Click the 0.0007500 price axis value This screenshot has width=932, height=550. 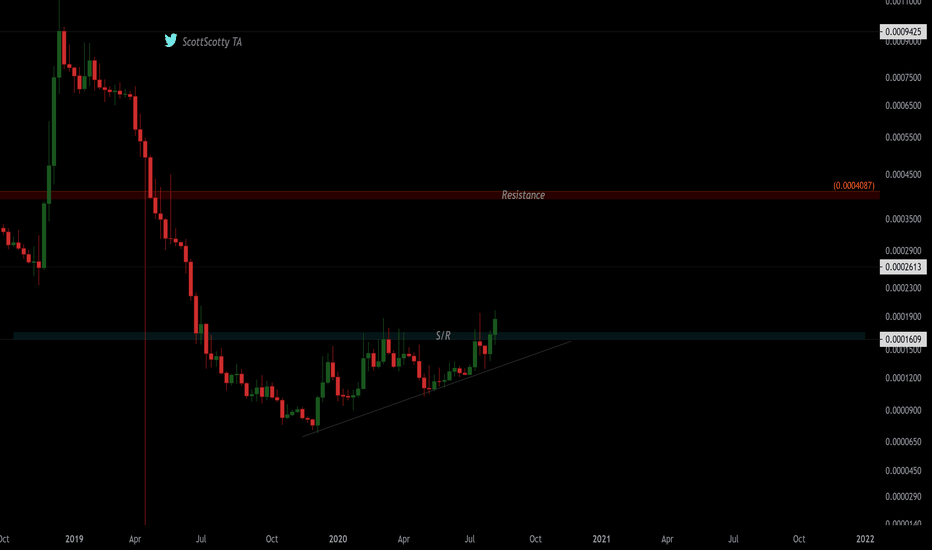(903, 78)
